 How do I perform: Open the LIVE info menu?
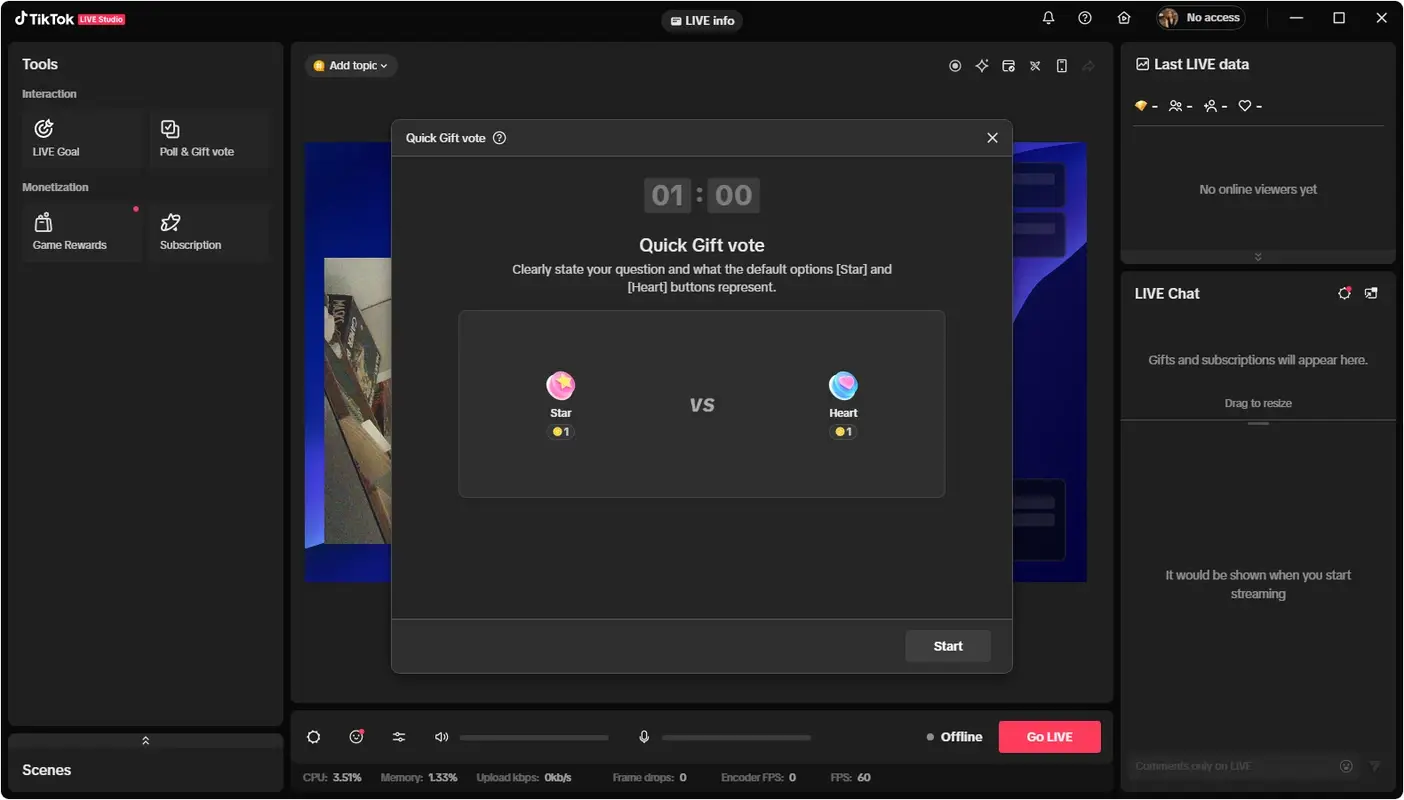(702, 20)
